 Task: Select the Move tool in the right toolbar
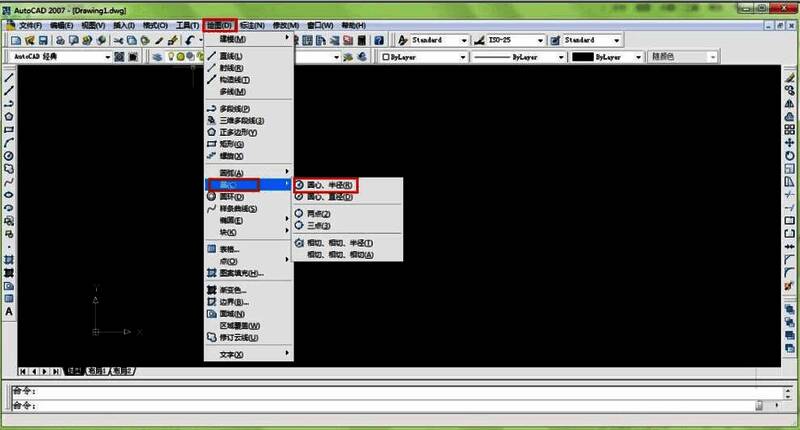click(x=791, y=143)
